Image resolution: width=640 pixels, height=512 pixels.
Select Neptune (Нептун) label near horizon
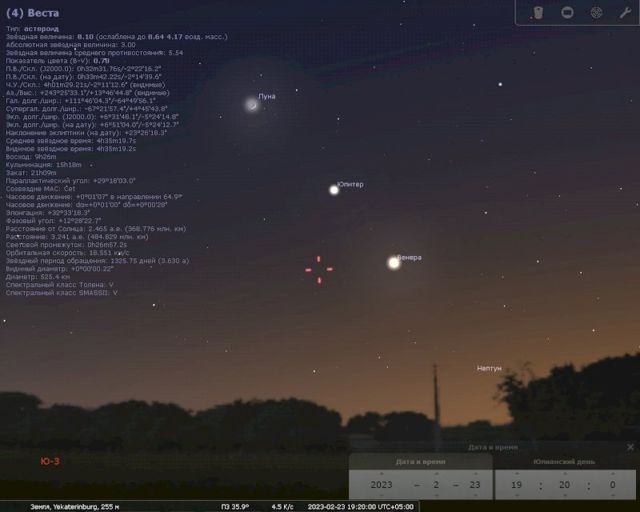489,368
